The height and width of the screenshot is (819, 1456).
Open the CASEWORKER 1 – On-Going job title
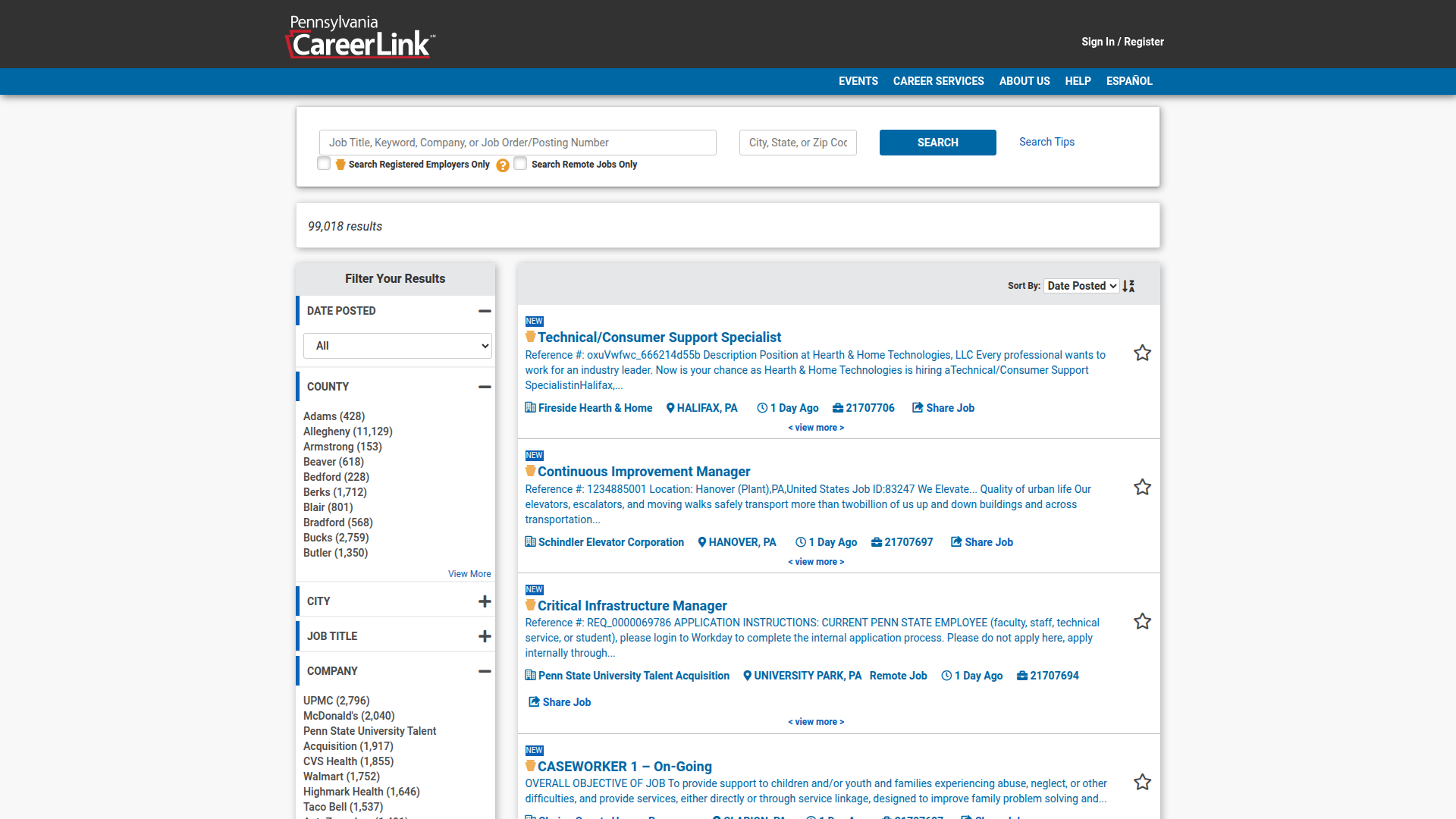click(x=625, y=767)
